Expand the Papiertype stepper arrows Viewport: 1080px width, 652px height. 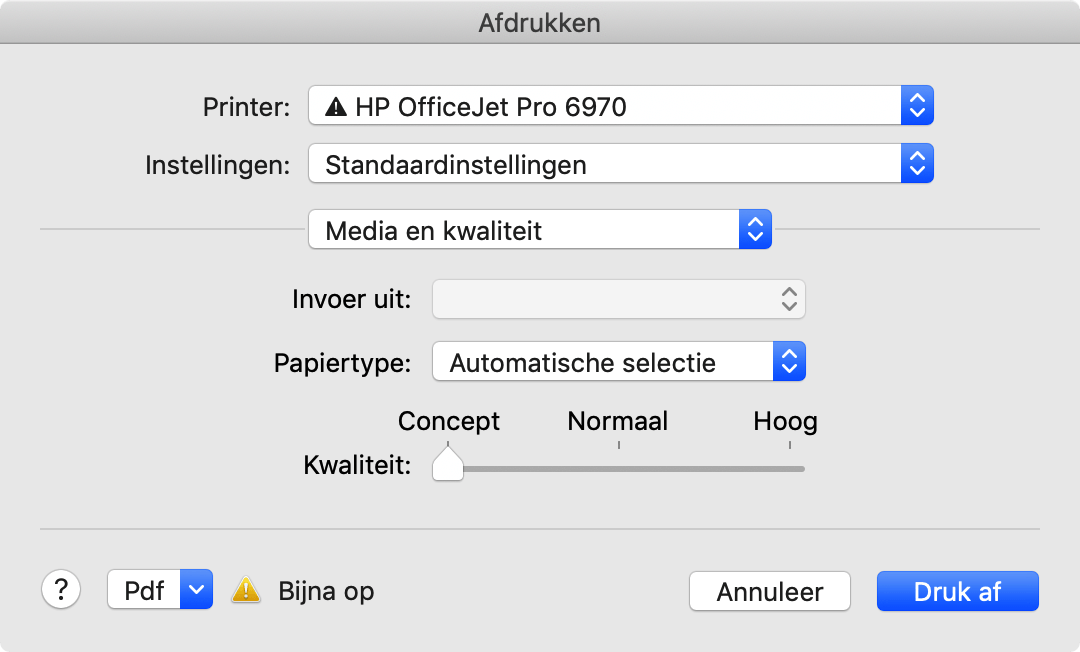tap(789, 362)
